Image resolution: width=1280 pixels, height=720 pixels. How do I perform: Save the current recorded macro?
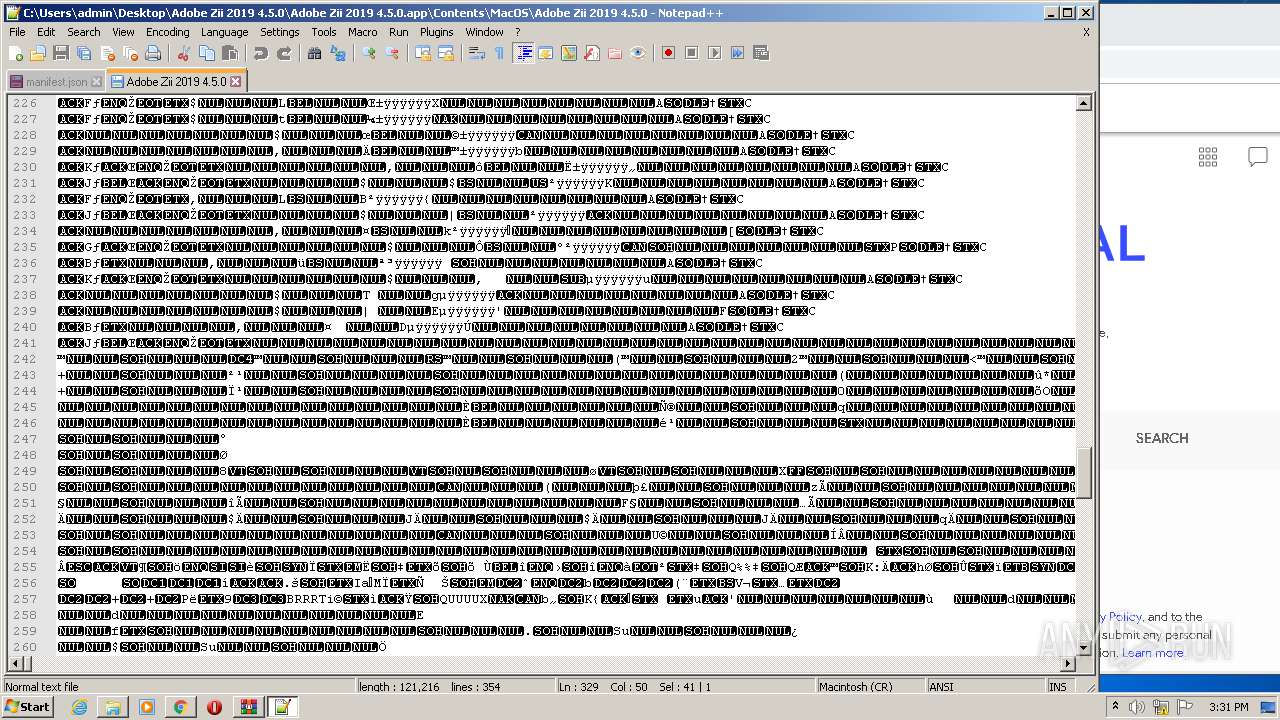pos(760,53)
